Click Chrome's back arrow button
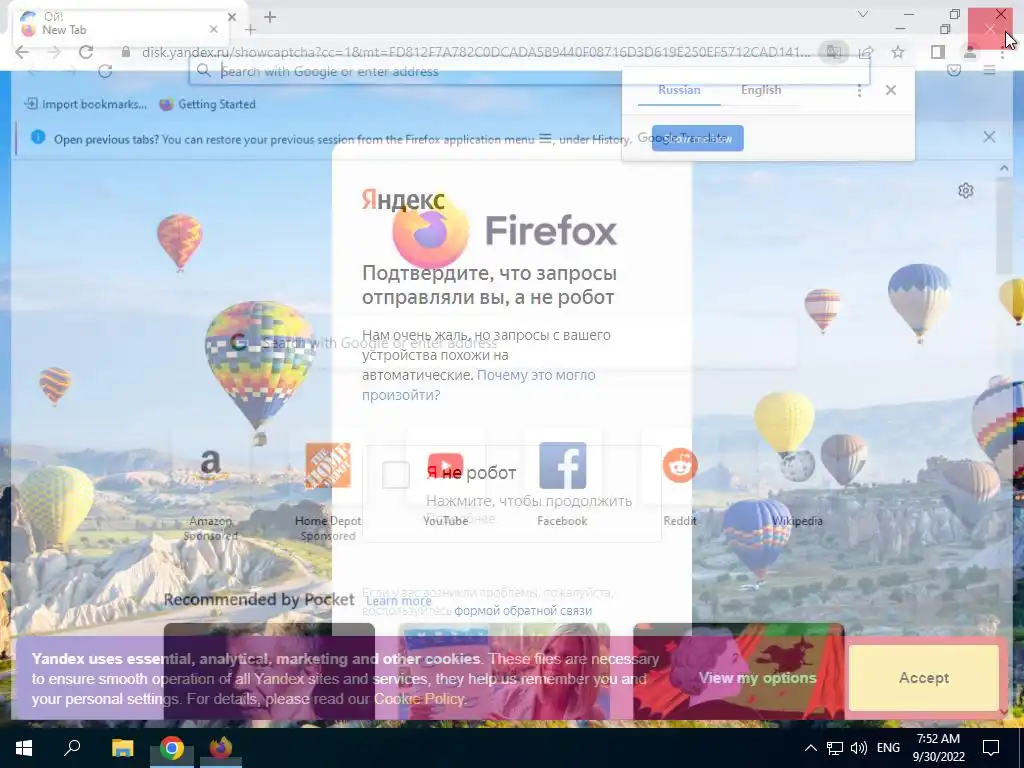 click(22, 52)
